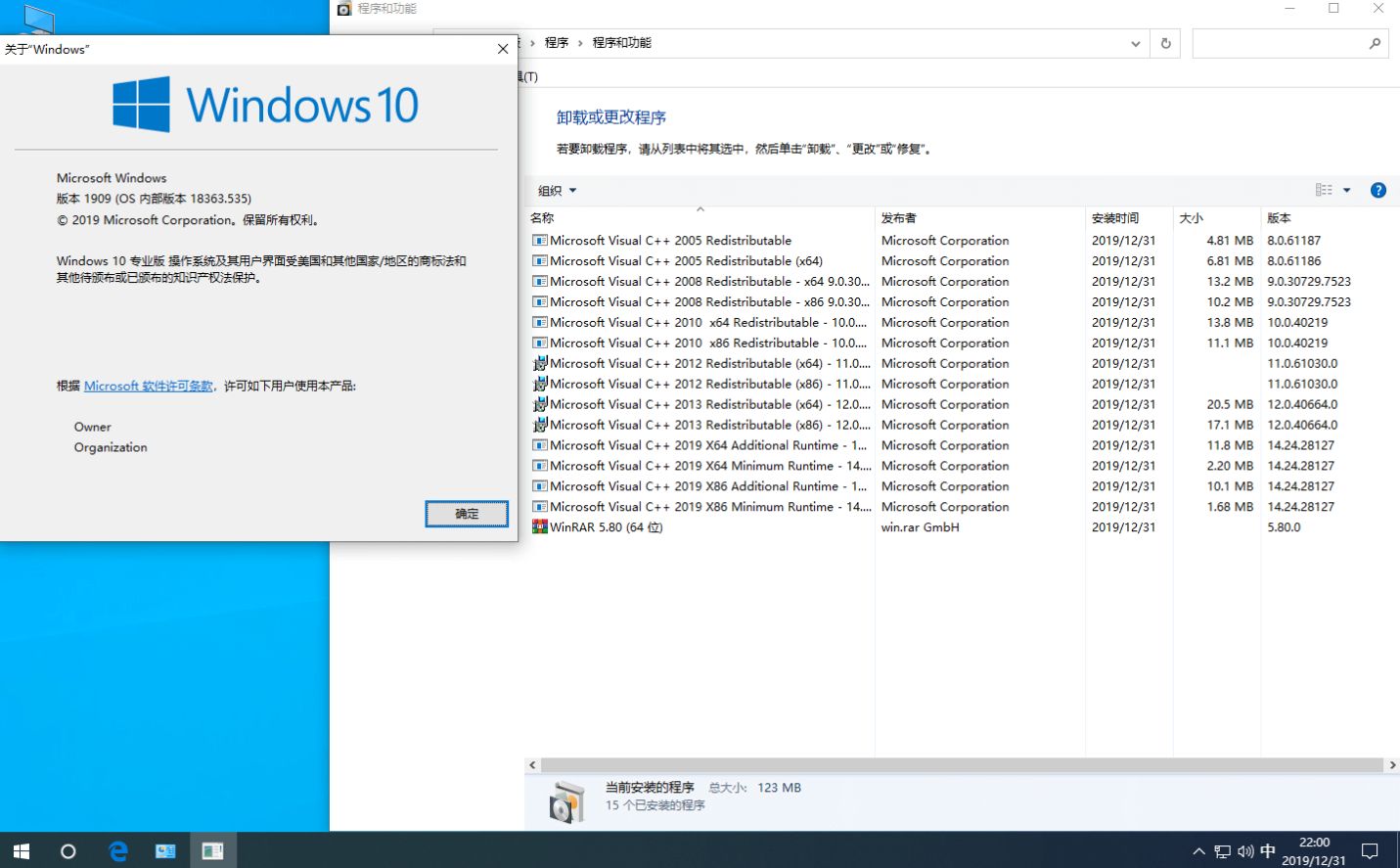Click the network icon in system tray

(1222, 851)
